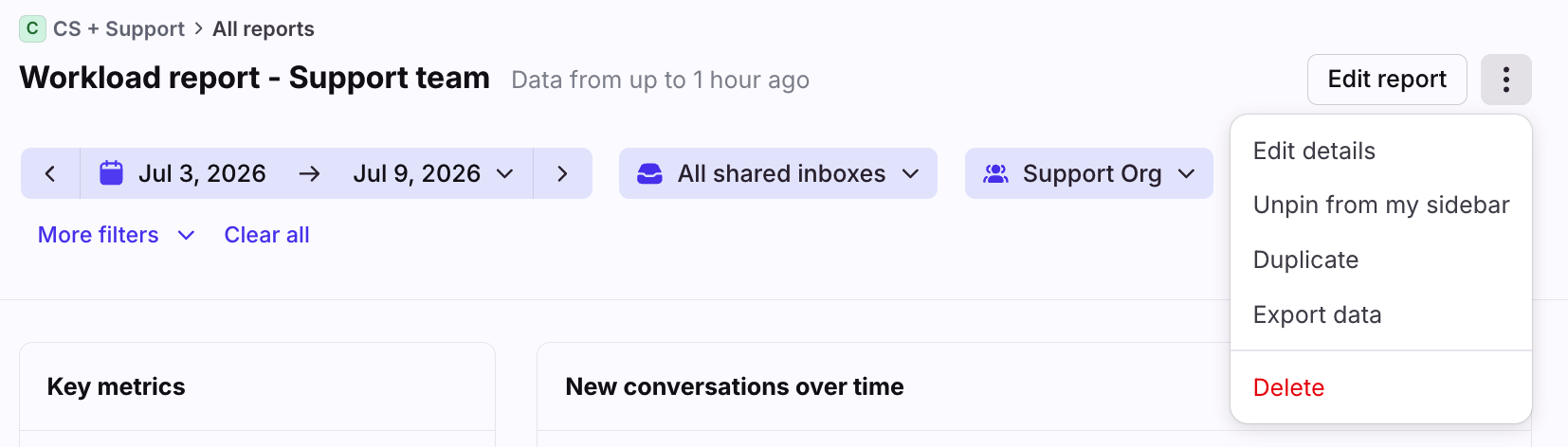Viewport: 1568px width, 447px height.
Task: Choose Unpin from my sidebar
Action: [x=1380, y=205]
